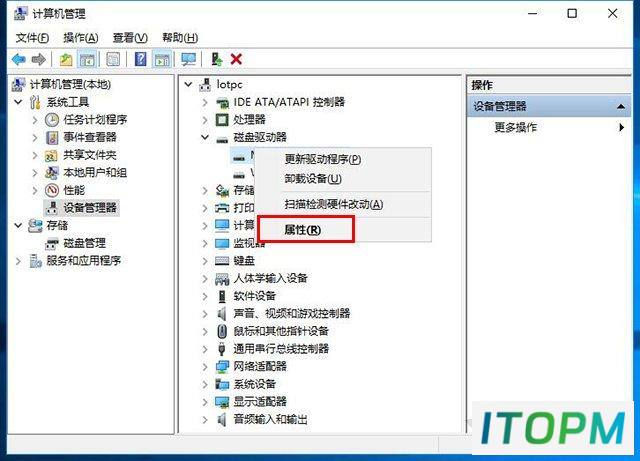
Task: Open 磁盘管理 under 存储
Action: [x=84, y=243]
